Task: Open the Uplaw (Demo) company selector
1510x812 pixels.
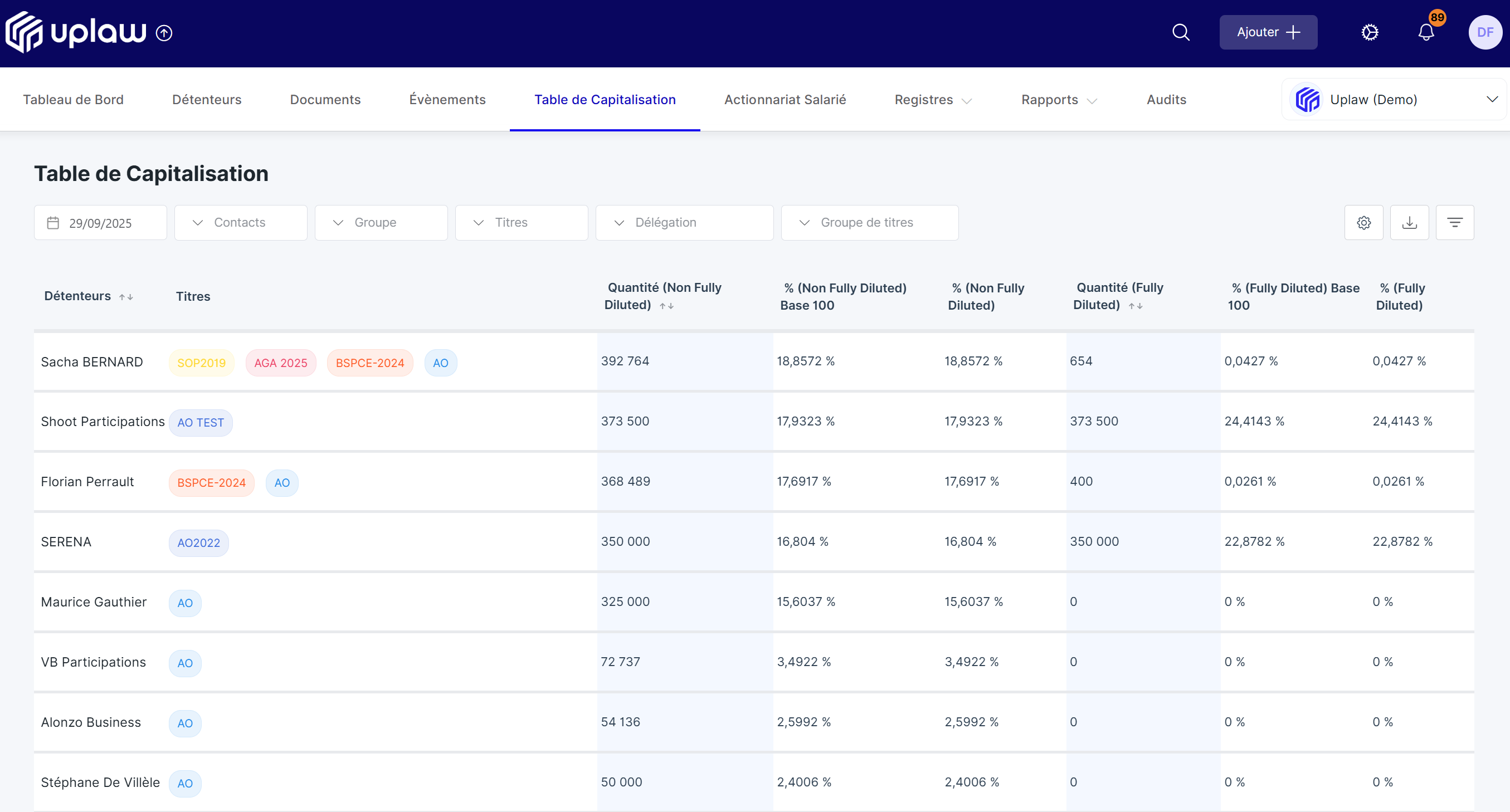Action: point(1394,100)
